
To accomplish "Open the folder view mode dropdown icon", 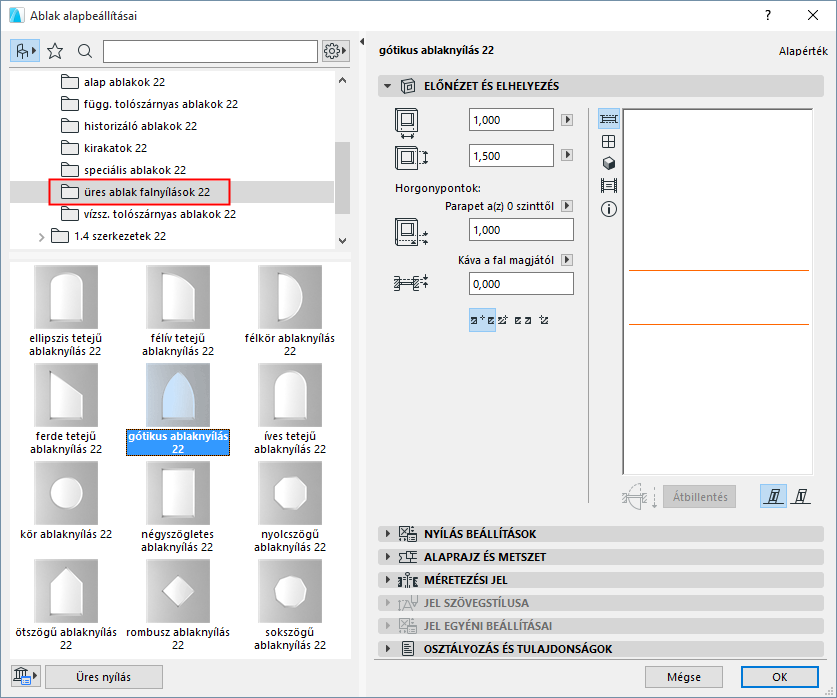I will click(x=25, y=51).
